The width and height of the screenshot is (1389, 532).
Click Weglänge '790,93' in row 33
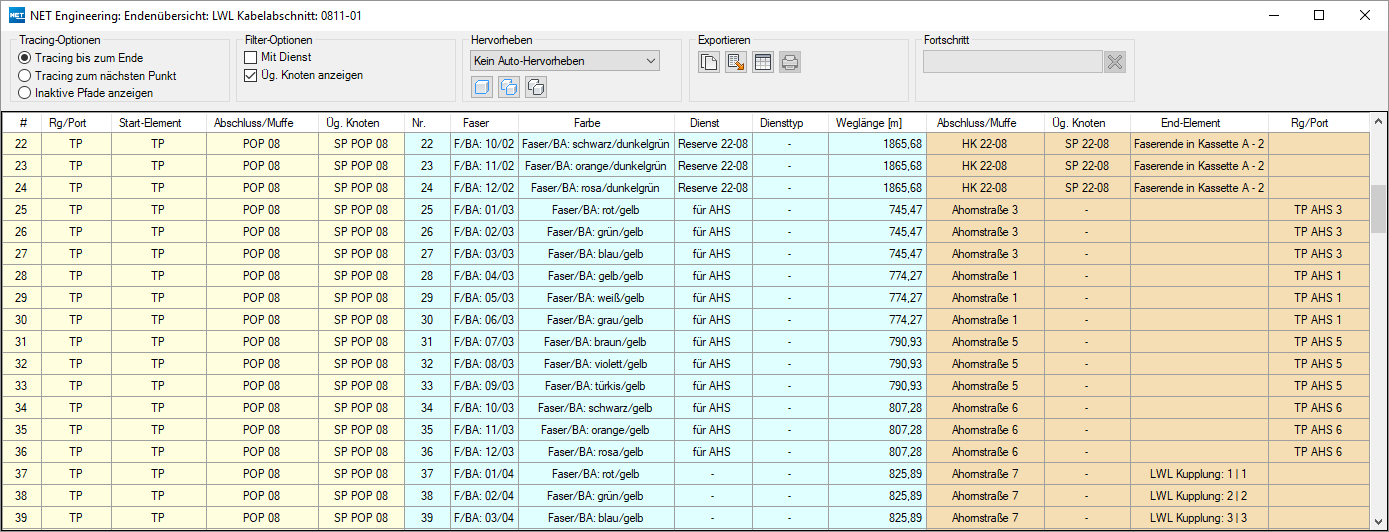click(877, 386)
